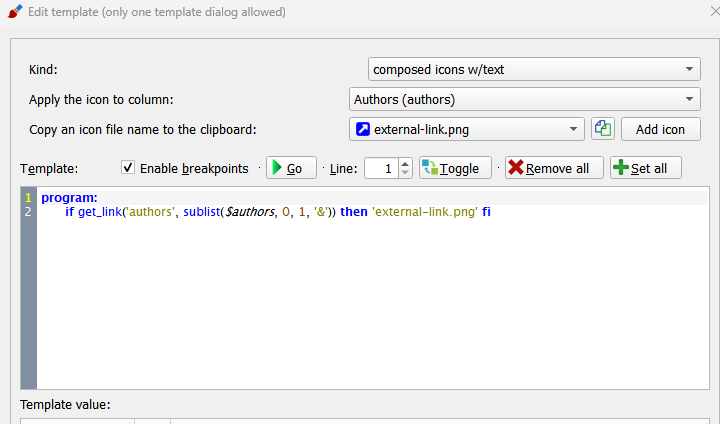Decrease the Line number value

click(x=404, y=173)
